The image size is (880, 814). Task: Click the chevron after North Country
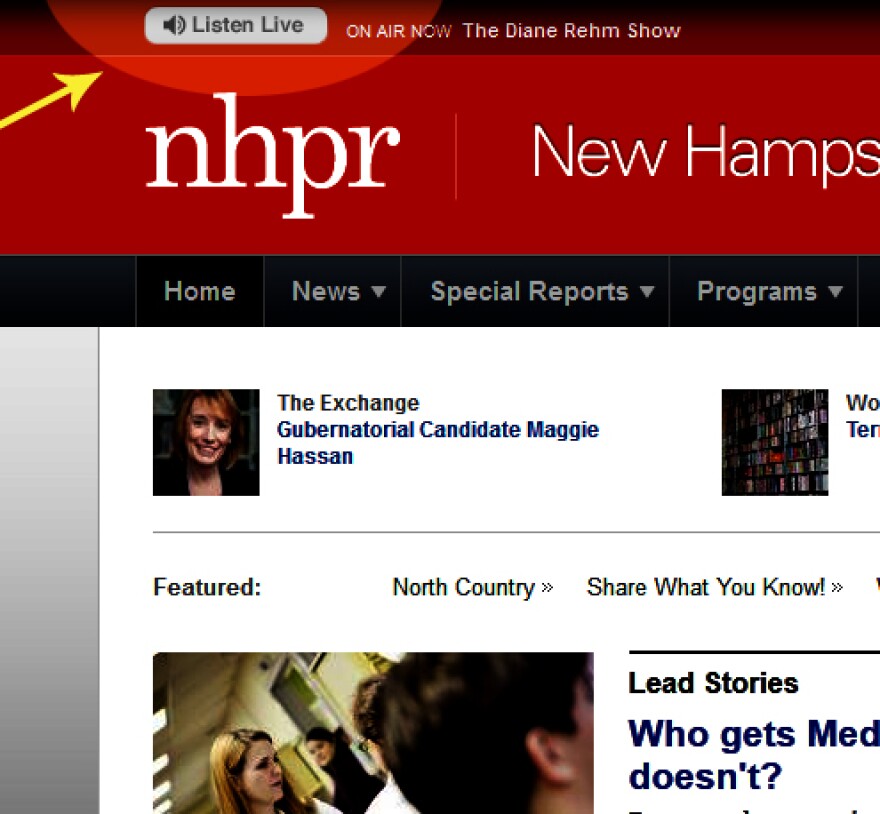(x=547, y=588)
